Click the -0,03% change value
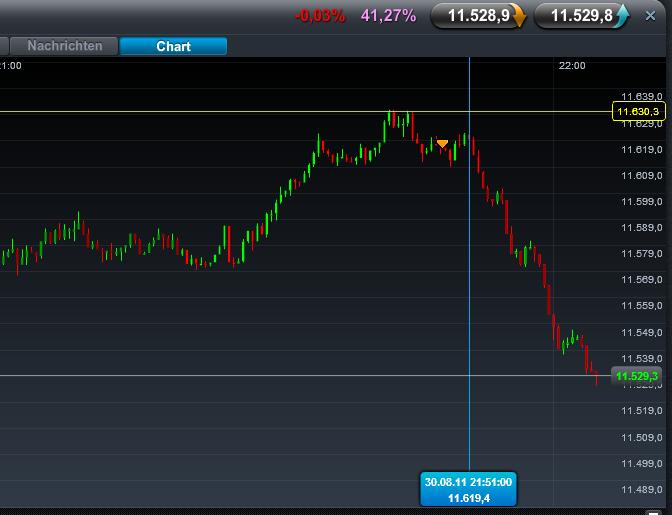The image size is (672, 515). (x=320, y=16)
